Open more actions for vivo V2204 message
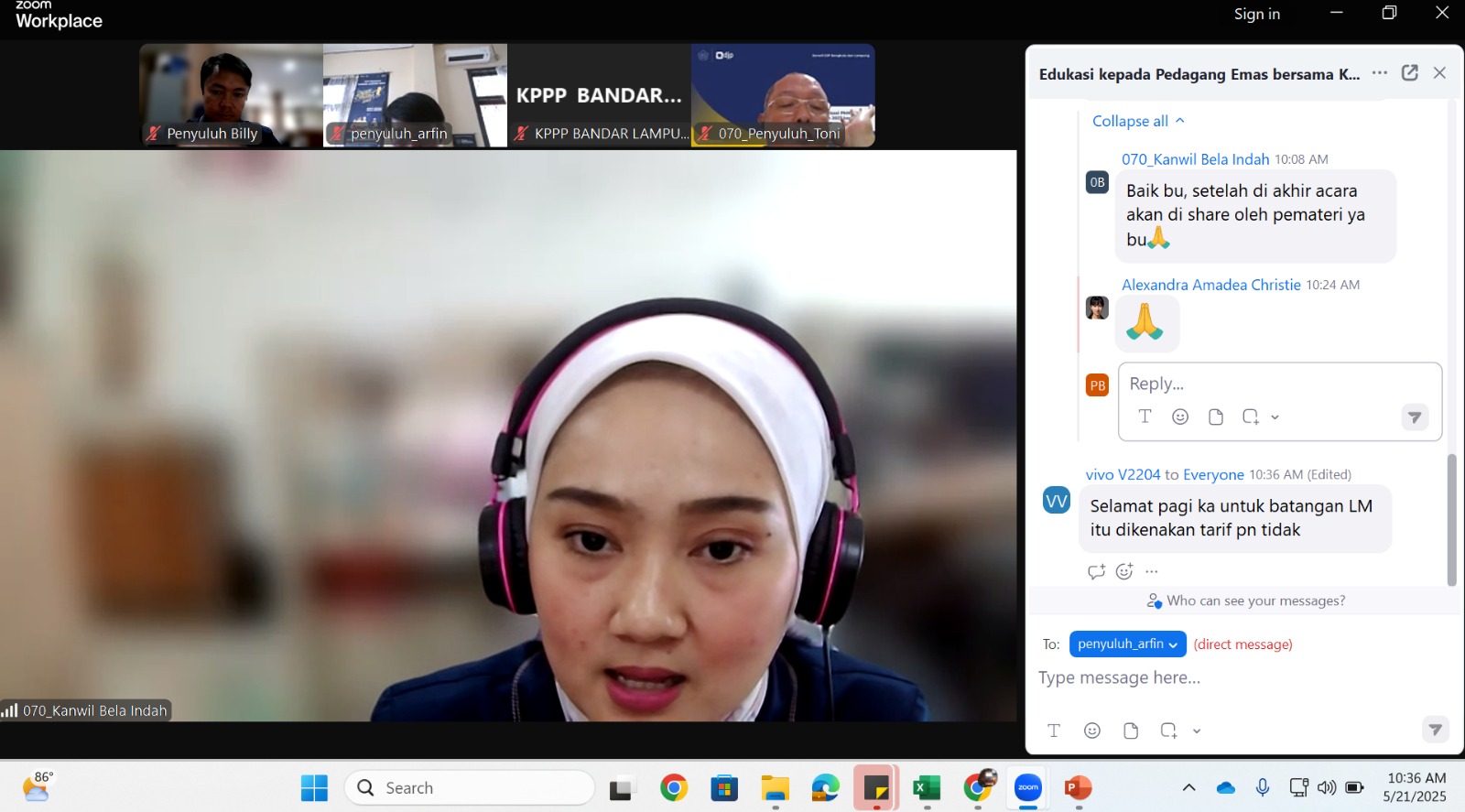This screenshot has width=1465, height=812. (1152, 571)
